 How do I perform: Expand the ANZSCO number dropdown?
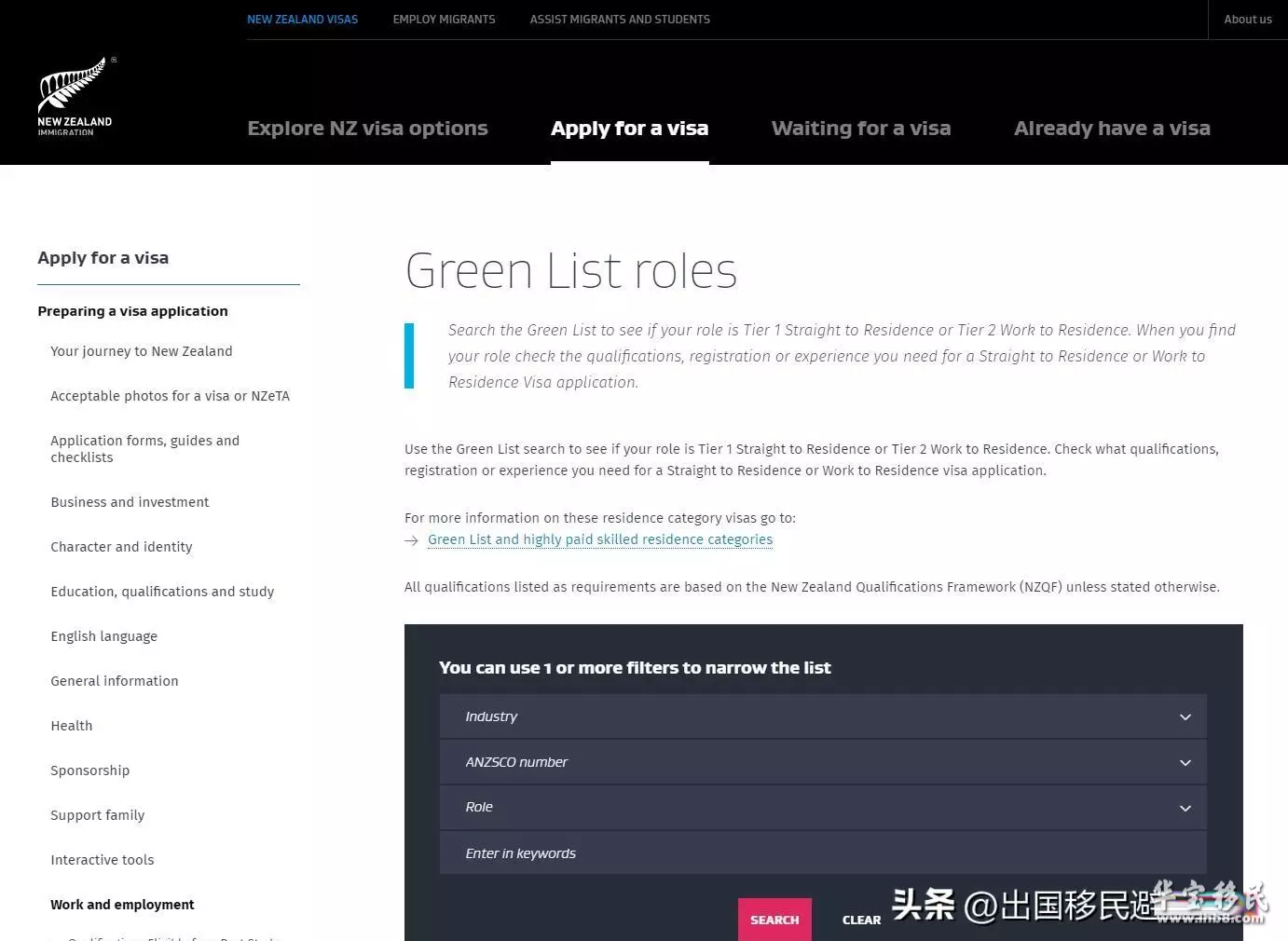(x=823, y=762)
